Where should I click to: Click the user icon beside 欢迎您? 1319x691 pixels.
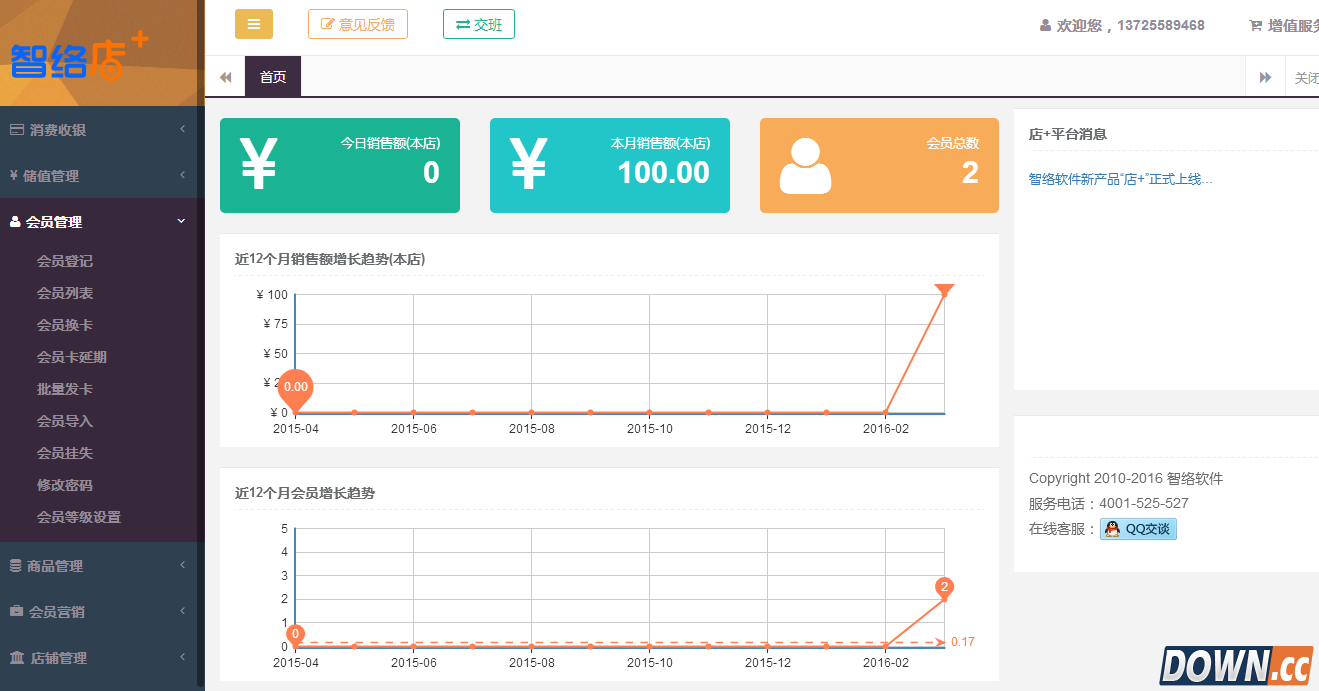coord(1044,25)
